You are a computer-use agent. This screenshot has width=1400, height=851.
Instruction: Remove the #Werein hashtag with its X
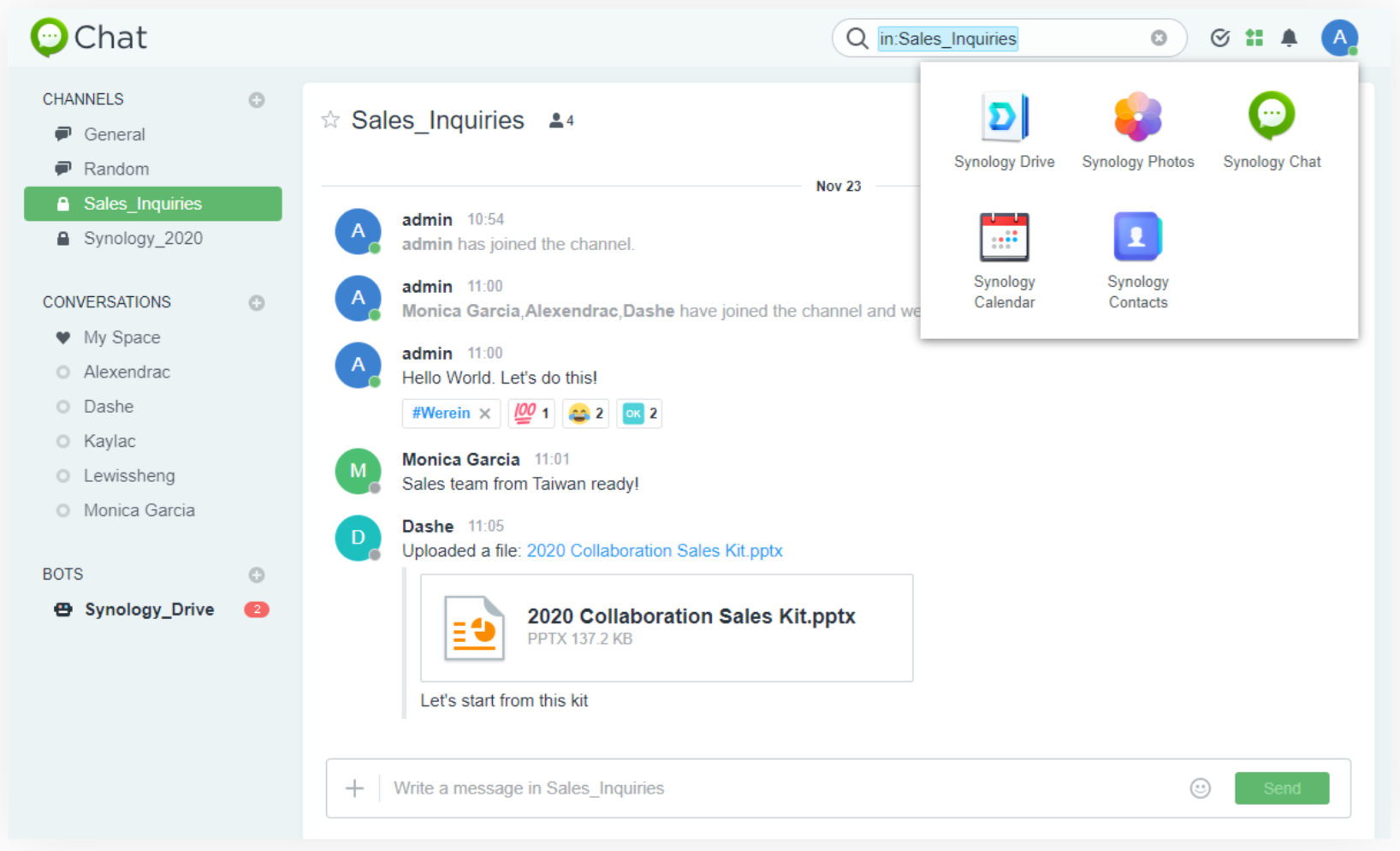[x=485, y=414]
